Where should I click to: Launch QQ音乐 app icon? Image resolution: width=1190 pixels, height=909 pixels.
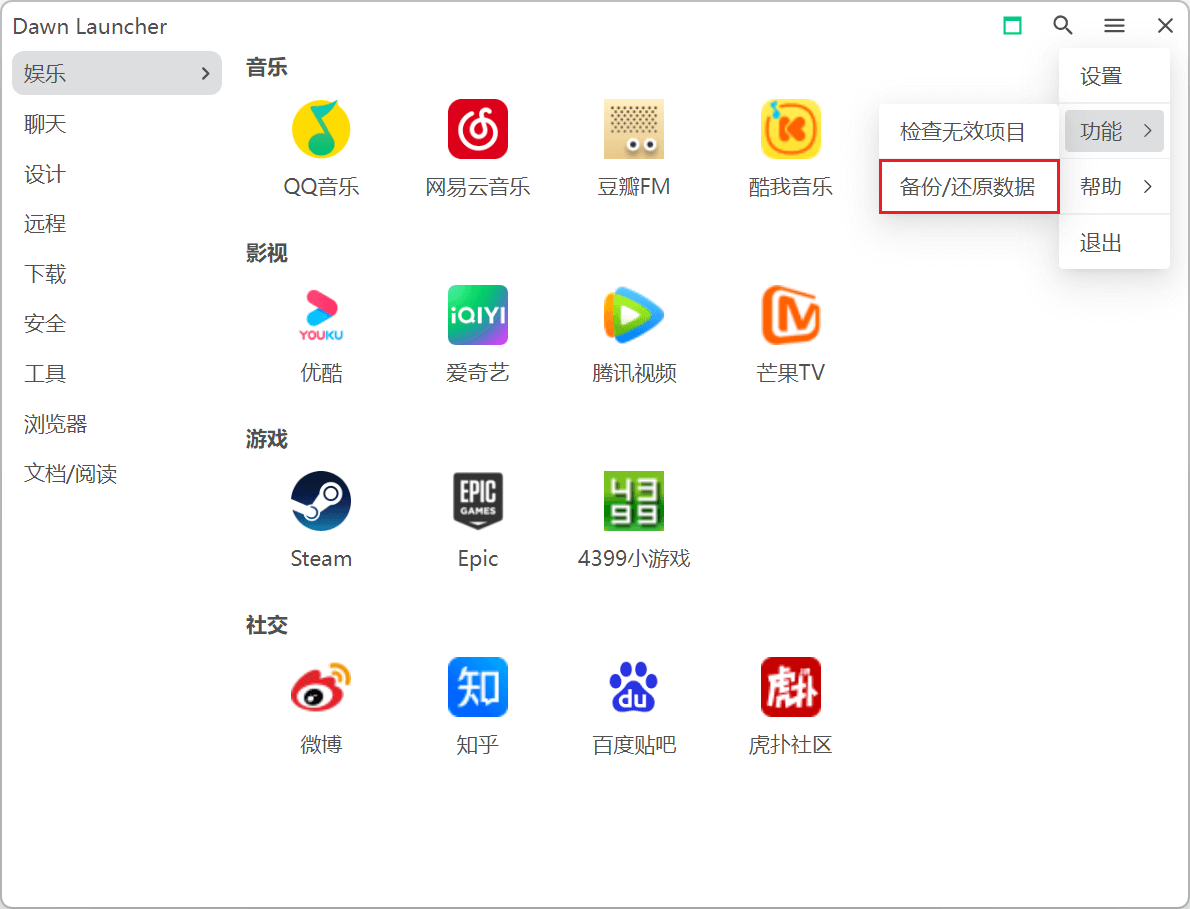(x=321, y=129)
